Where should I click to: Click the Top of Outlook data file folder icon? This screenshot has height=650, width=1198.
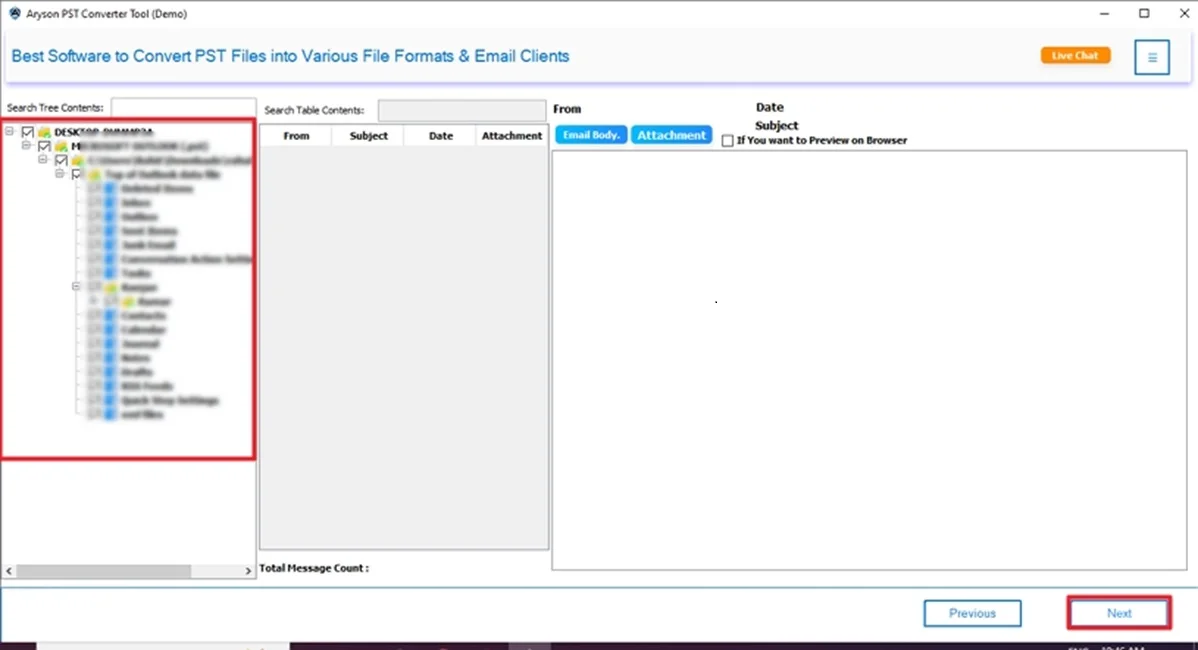[95, 175]
